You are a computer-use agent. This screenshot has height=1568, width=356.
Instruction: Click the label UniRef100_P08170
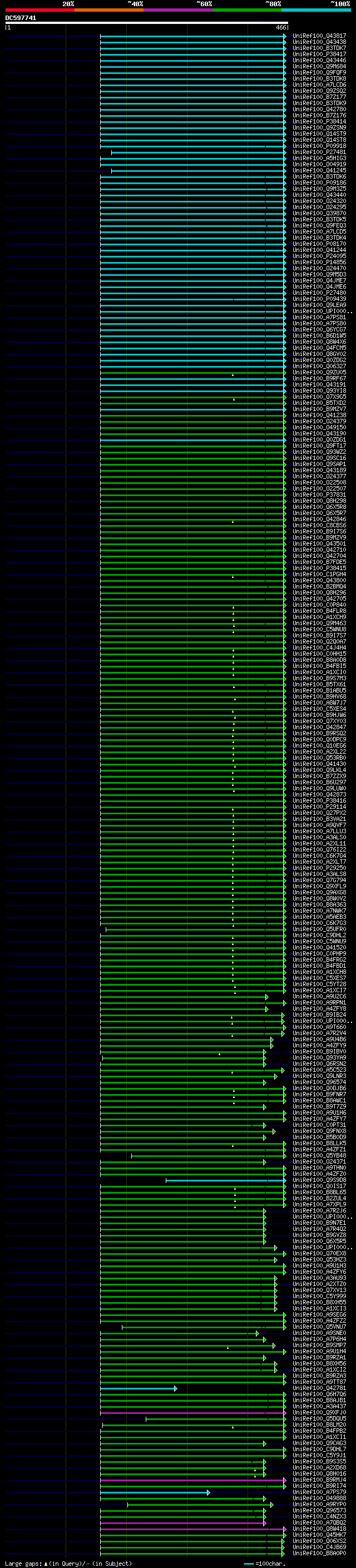(x=319, y=244)
